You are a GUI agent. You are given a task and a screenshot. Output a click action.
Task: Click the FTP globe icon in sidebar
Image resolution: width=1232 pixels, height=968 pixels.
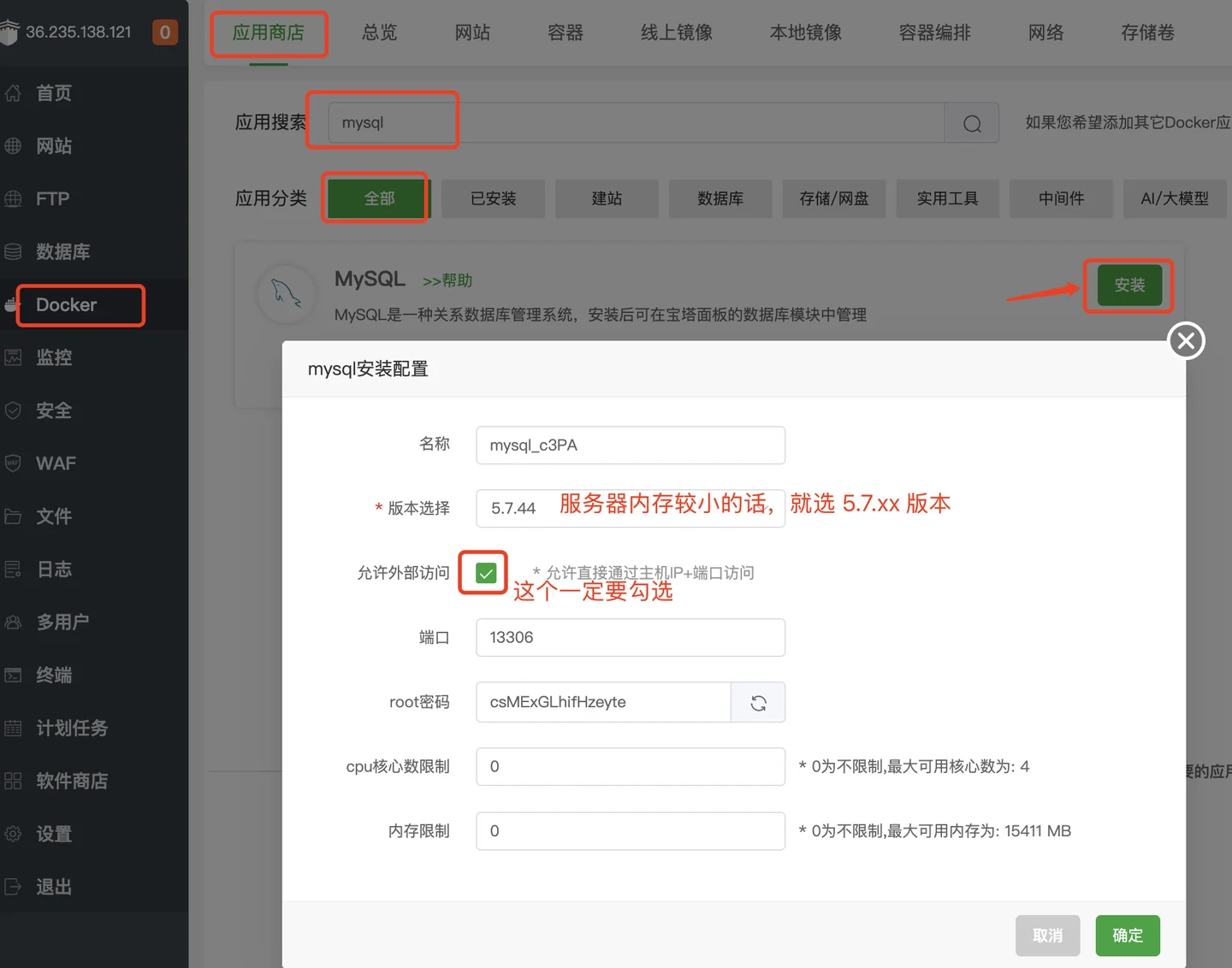pos(13,199)
